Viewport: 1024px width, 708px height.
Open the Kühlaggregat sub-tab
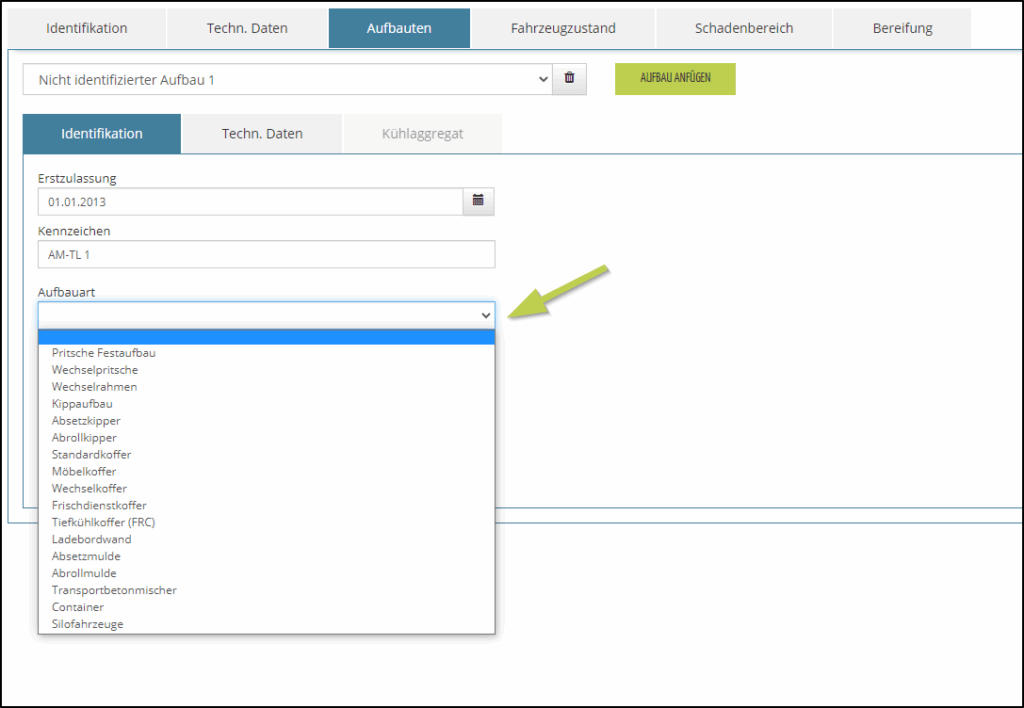[x=422, y=134]
